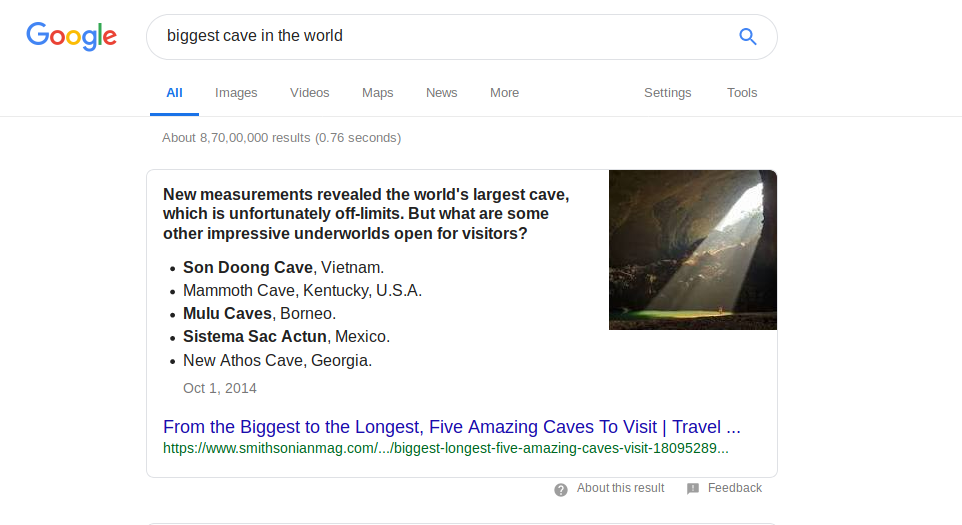Open search Tools
Screen dimensions: 962x525
(742, 93)
